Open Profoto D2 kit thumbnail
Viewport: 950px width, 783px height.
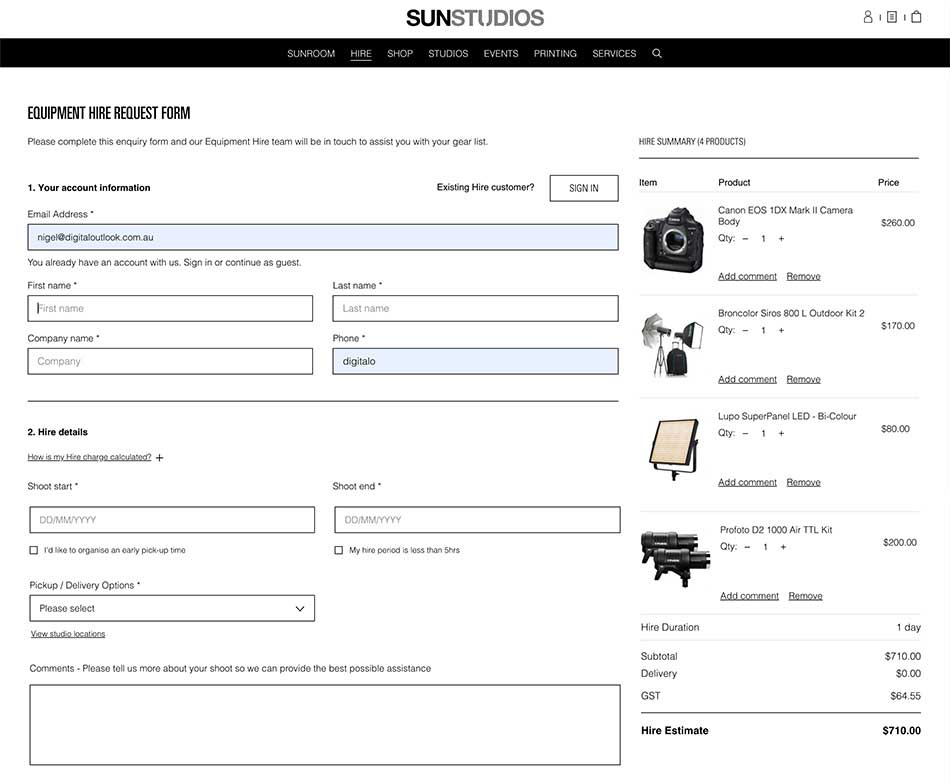(x=674, y=558)
